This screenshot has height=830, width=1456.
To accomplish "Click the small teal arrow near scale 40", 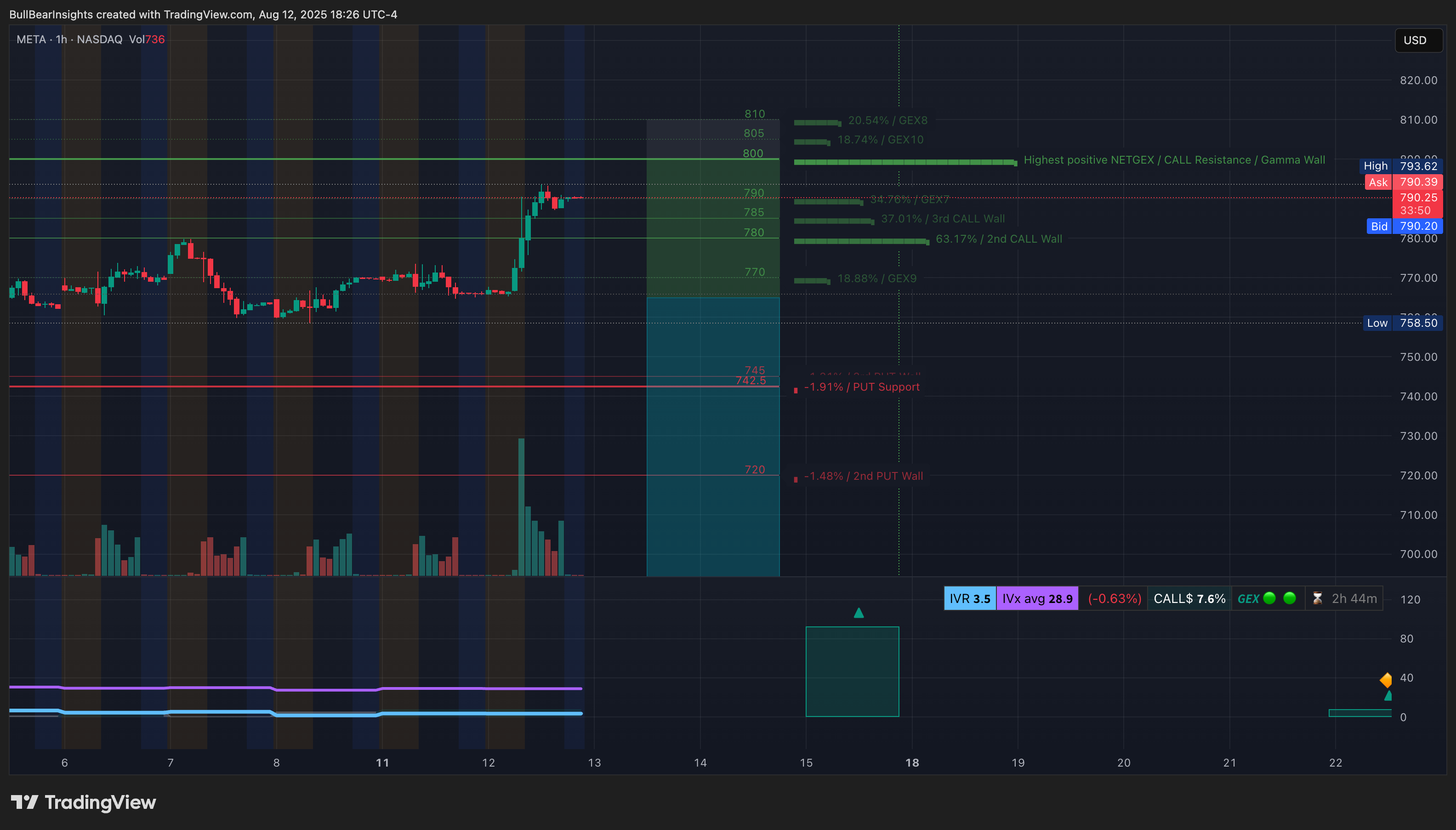I will (x=1388, y=695).
